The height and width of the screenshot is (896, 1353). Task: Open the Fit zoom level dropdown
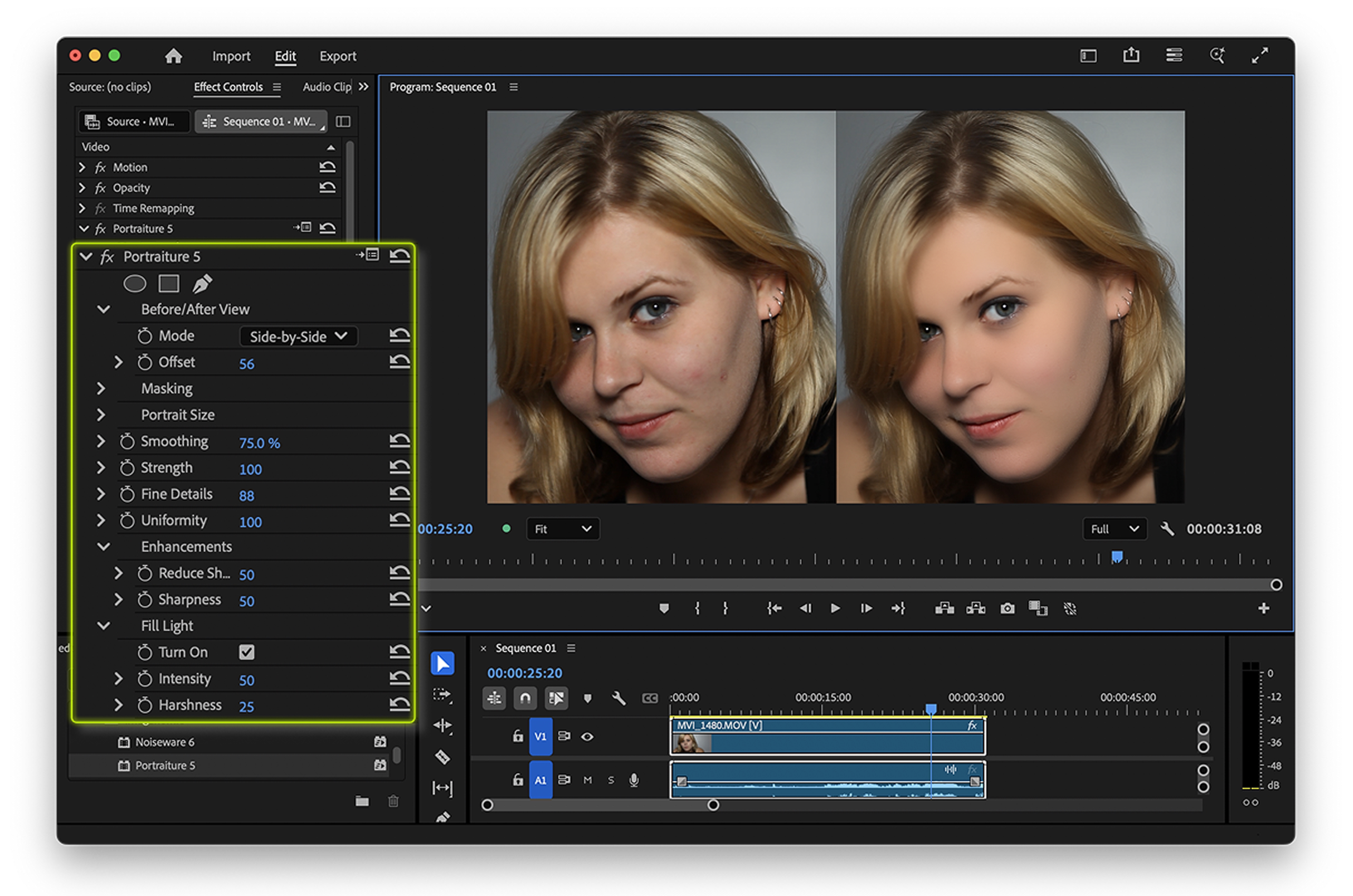tap(562, 529)
